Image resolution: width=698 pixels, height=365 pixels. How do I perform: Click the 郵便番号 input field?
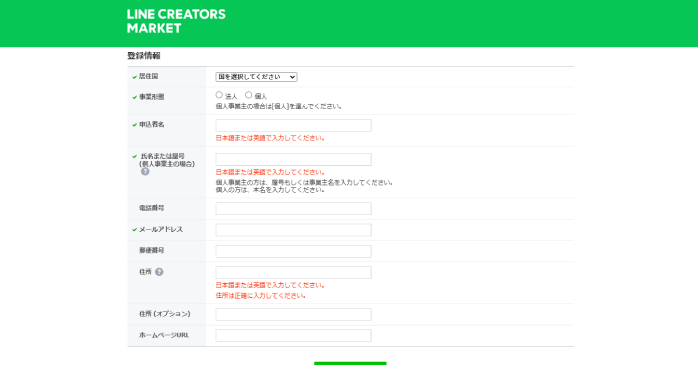coord(293,251)
